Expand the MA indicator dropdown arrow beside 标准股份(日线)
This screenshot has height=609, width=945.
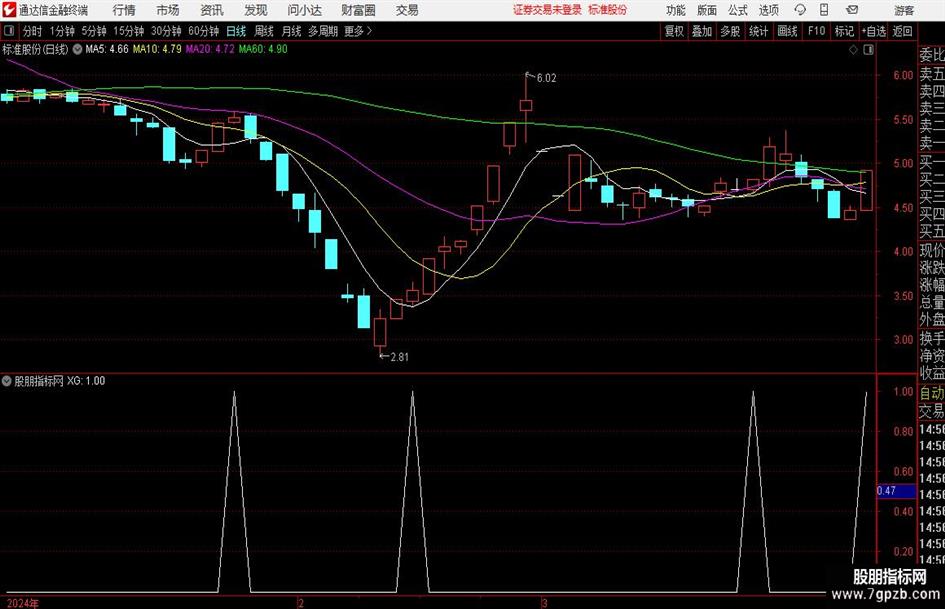(x=77, y=49)
